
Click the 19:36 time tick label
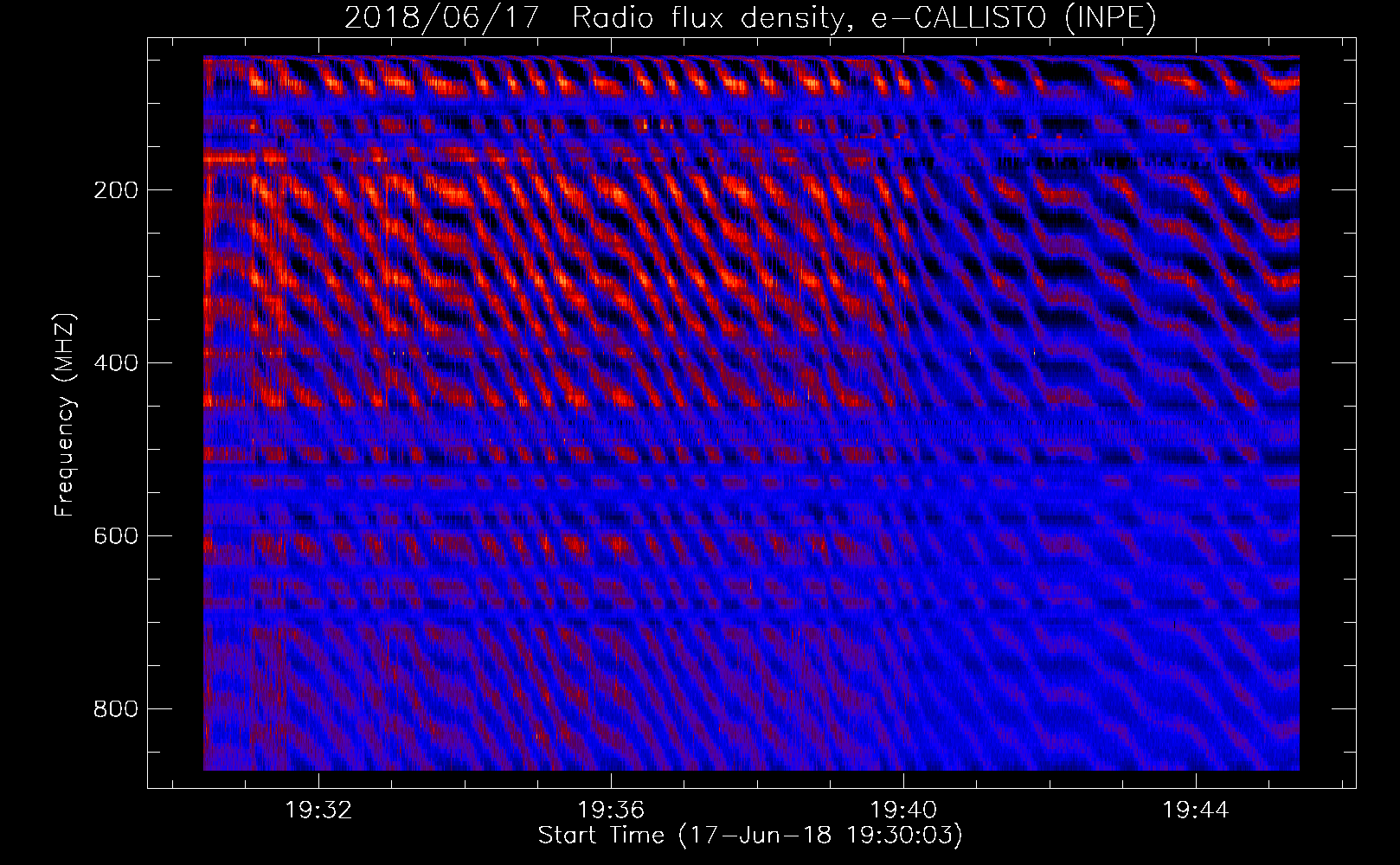coord(612,811)
